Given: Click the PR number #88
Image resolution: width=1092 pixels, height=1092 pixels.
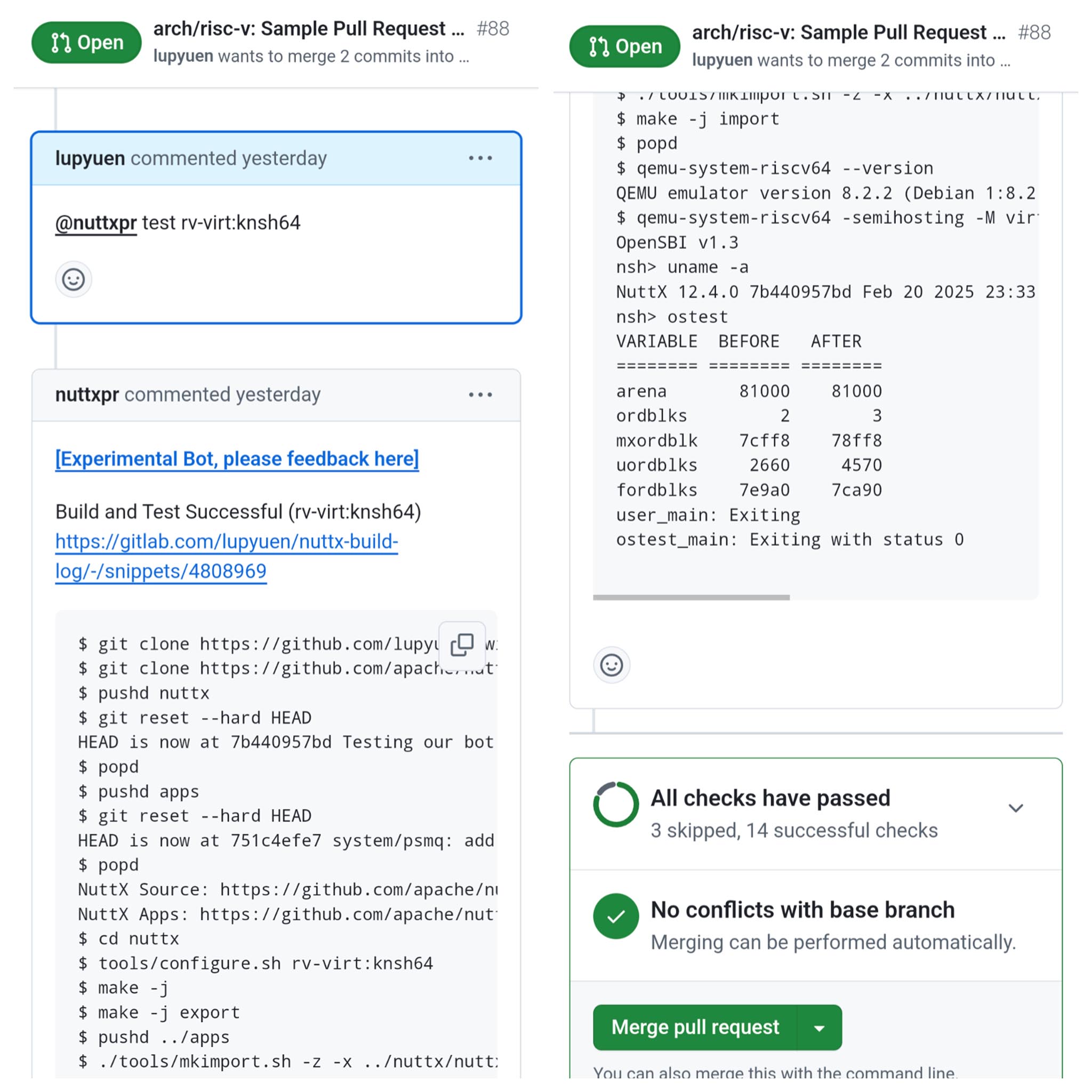Looking at the screenshot, I should click(493, 28).
